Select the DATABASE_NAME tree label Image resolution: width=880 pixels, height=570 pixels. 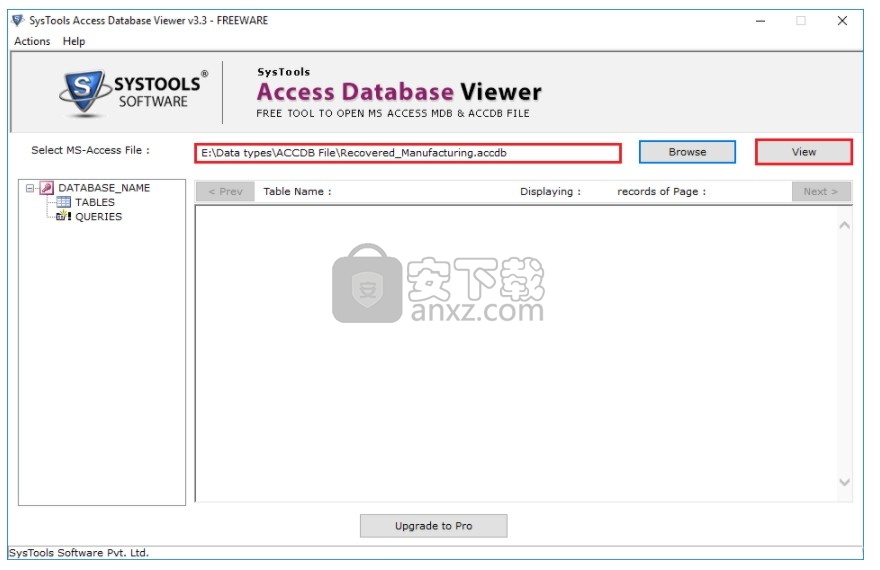coord(104,188)
